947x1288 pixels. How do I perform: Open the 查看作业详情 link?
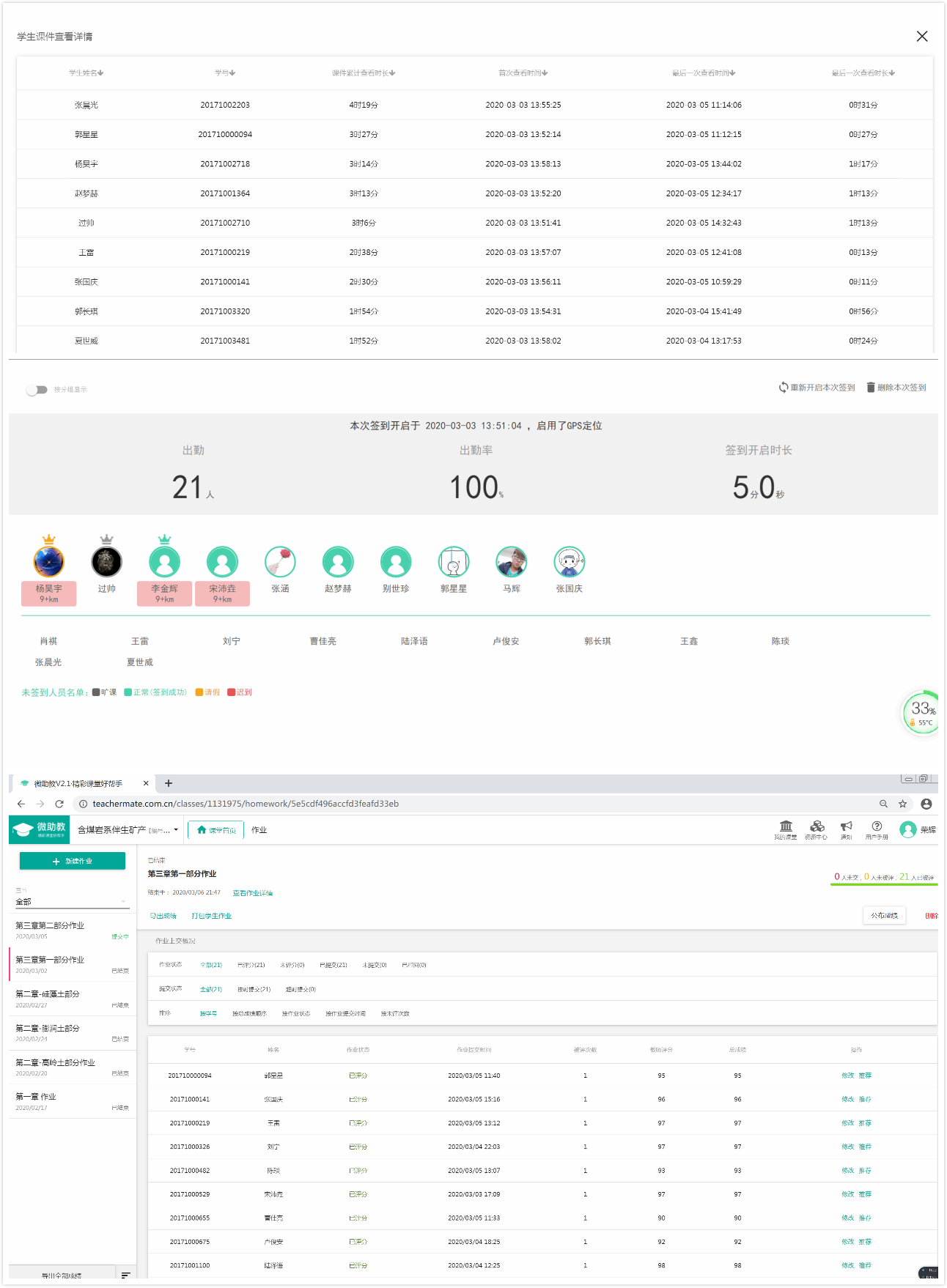coord(252,893)
